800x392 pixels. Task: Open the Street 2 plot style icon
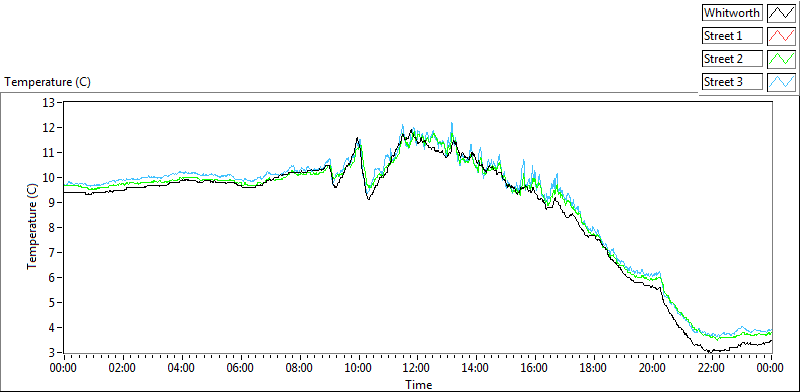pyautogui.click(x=781, y=59)
